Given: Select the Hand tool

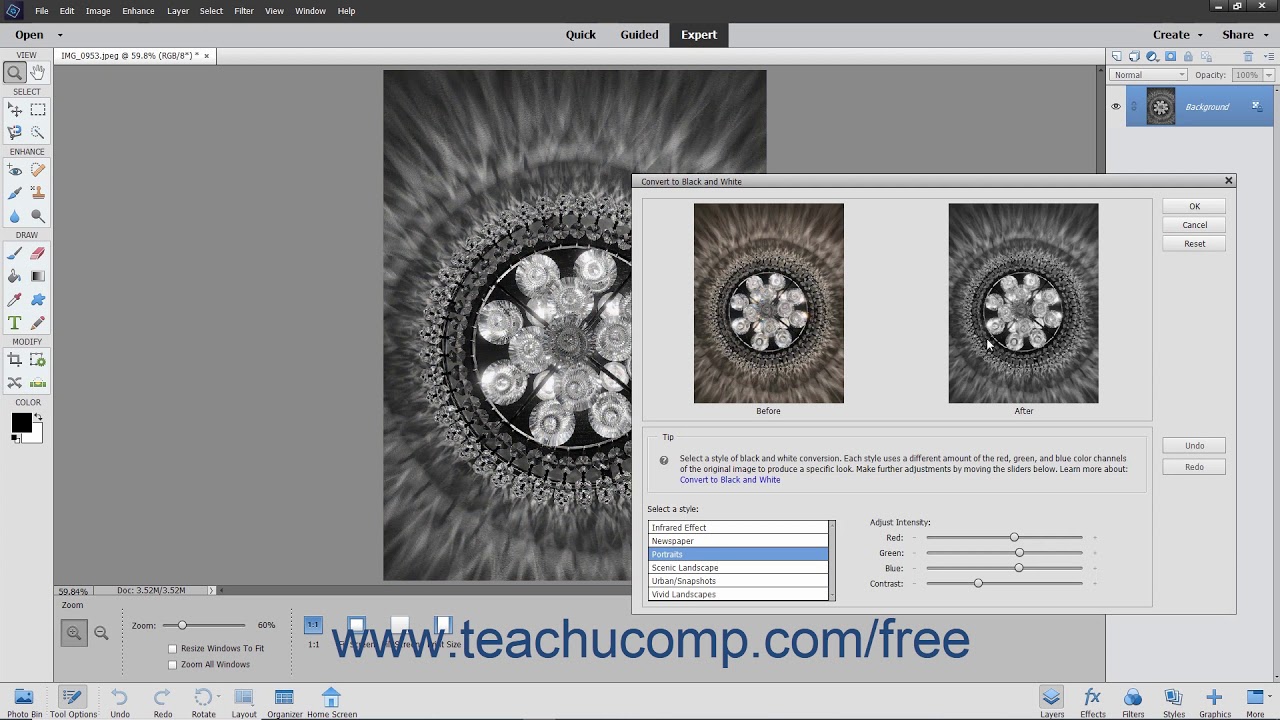Looking at the screenshot, I should click(x=38, y=72).
